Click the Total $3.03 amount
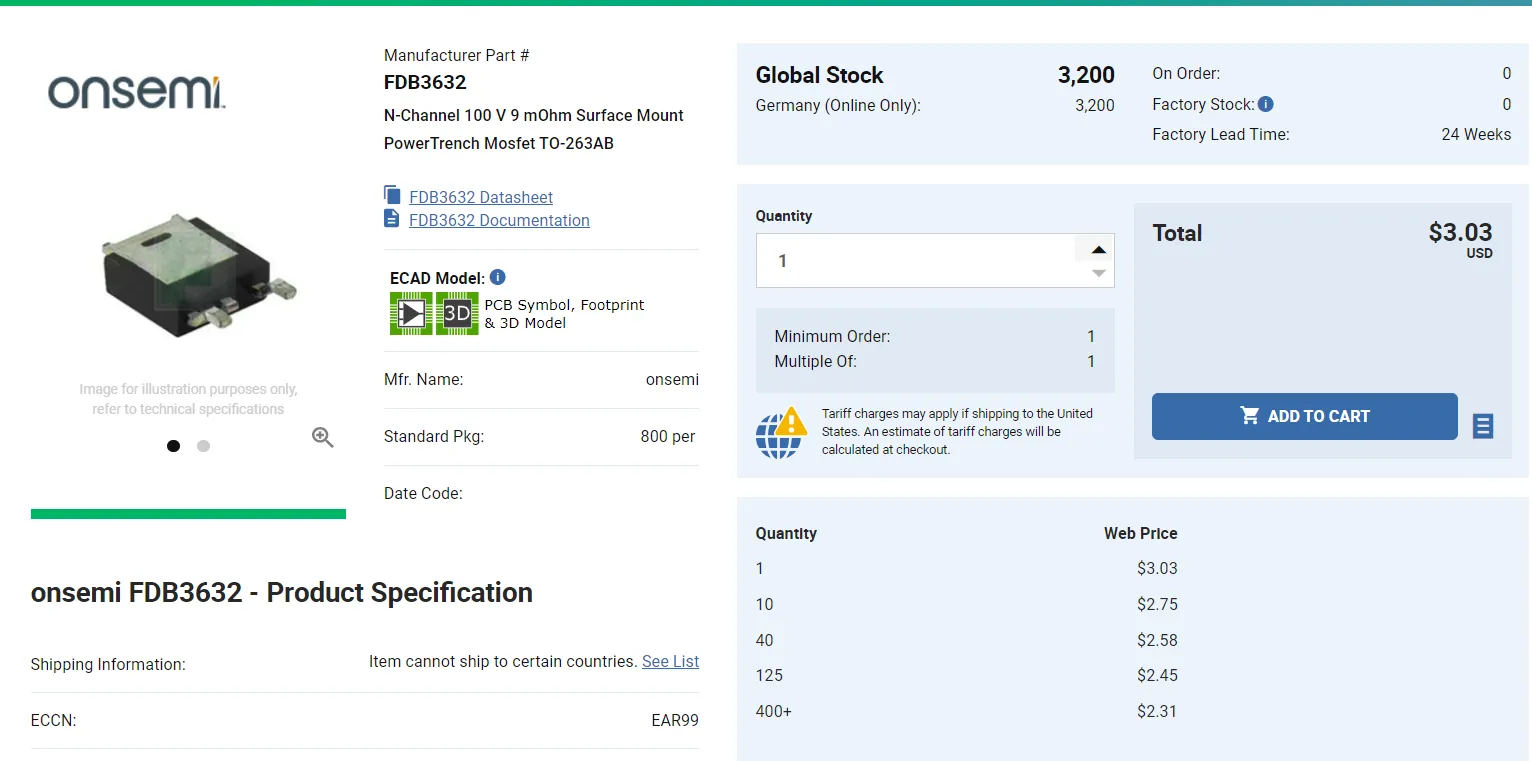Screen dimensions: 1532x761 coord(1460,233)
